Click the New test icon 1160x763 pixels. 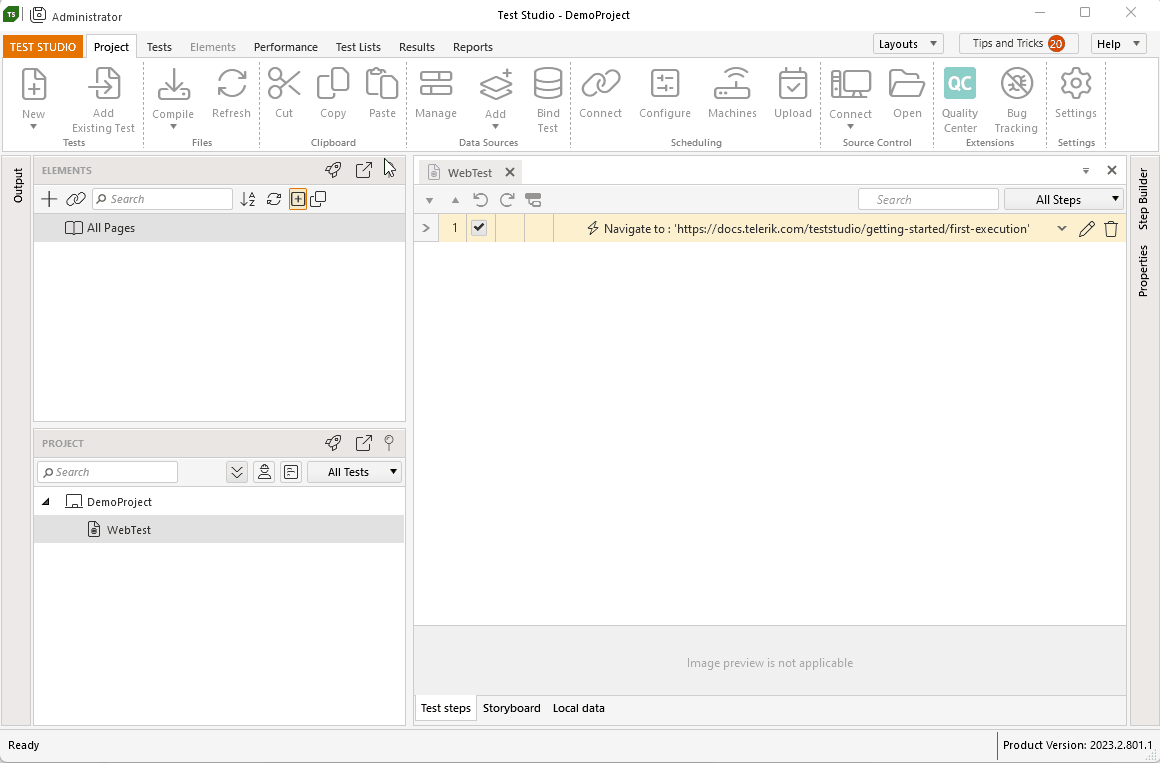click(x=33, y=84)
